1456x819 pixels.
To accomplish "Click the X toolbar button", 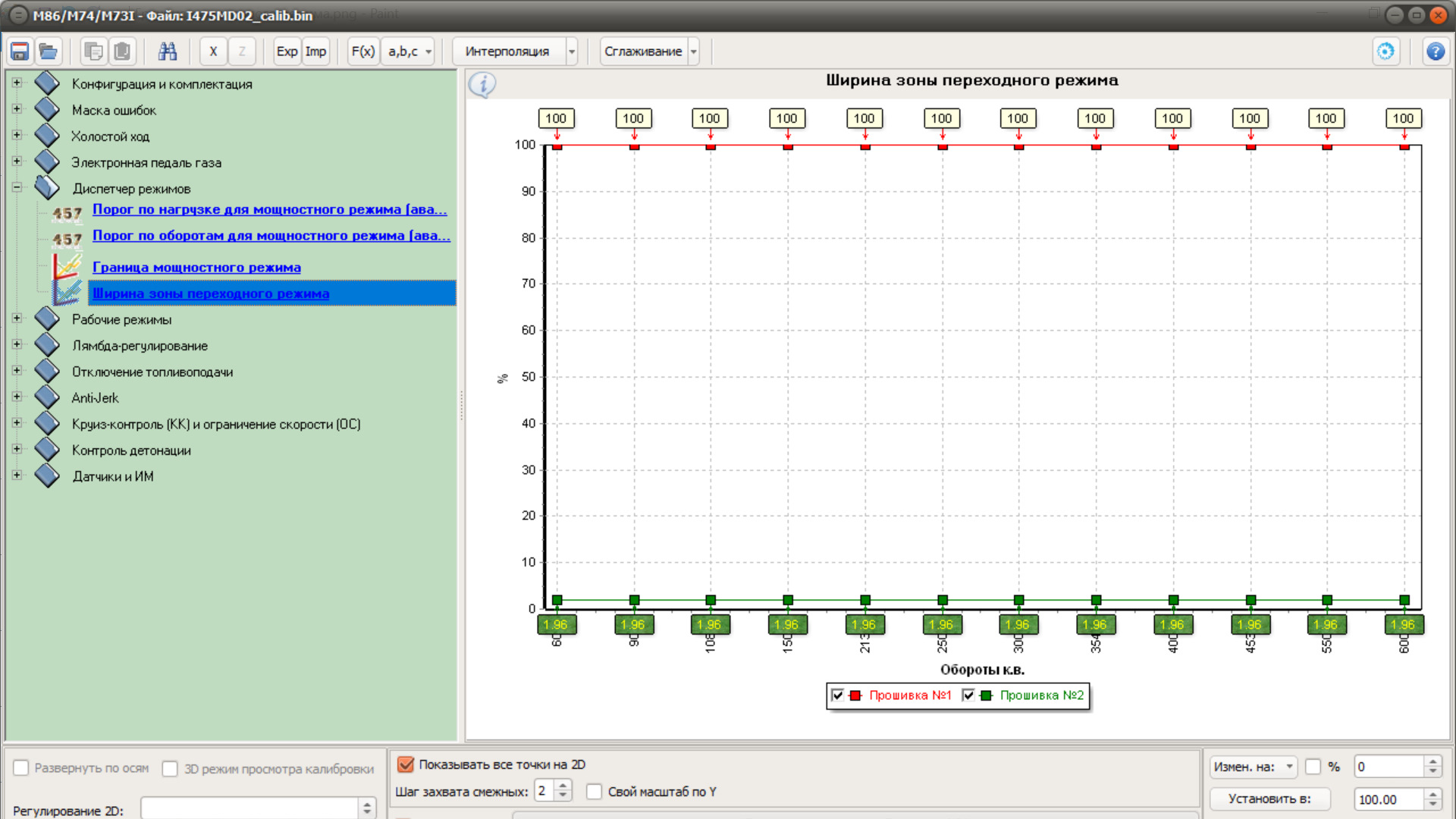I will coord(213,52).
